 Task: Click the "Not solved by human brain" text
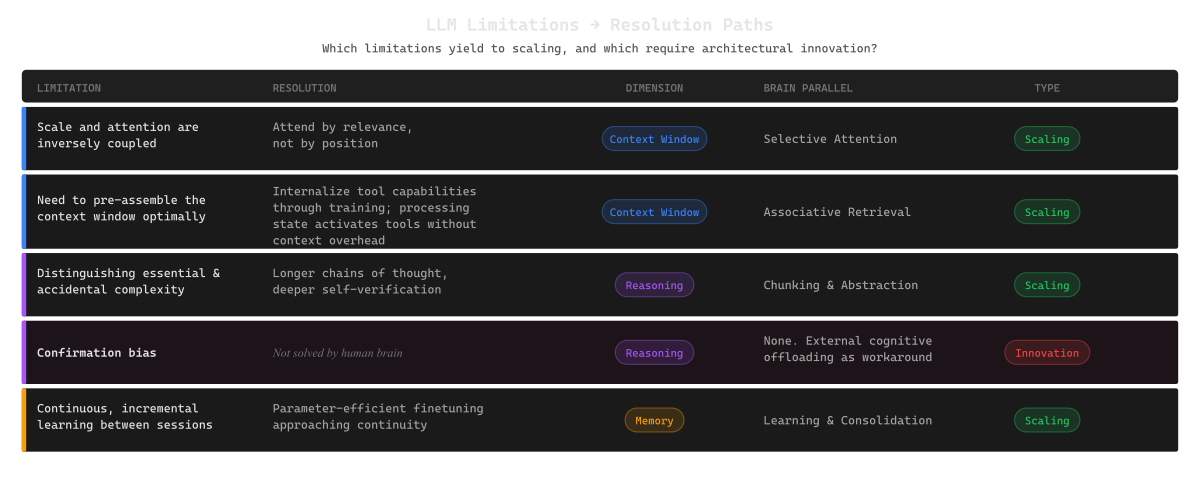pyautogui.click(x=337, y=353)
